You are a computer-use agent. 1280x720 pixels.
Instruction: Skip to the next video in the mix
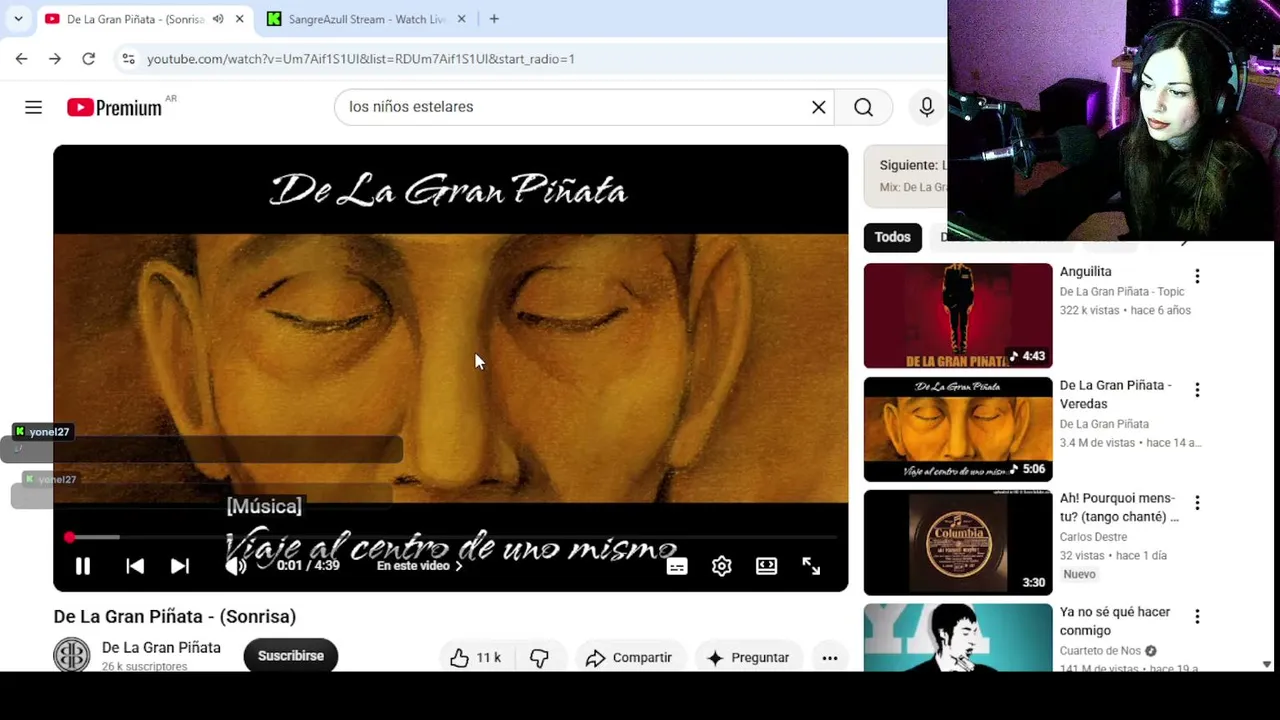180,566
